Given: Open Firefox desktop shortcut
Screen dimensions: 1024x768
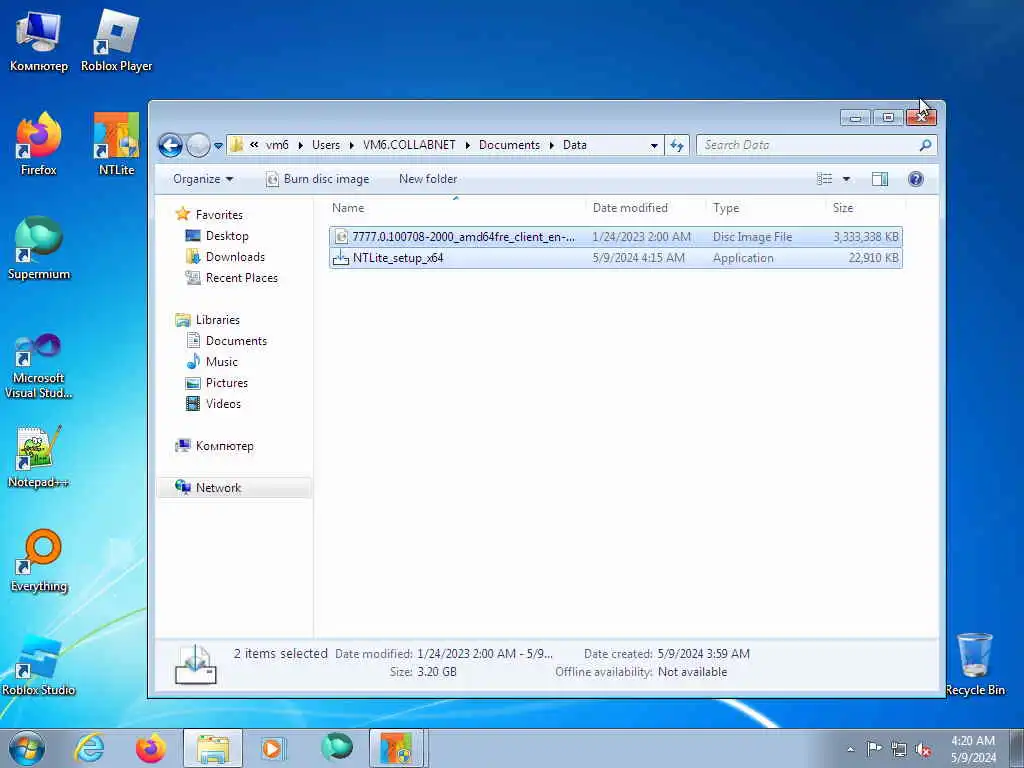Looking at the screenshot, I should coord(39,145).
